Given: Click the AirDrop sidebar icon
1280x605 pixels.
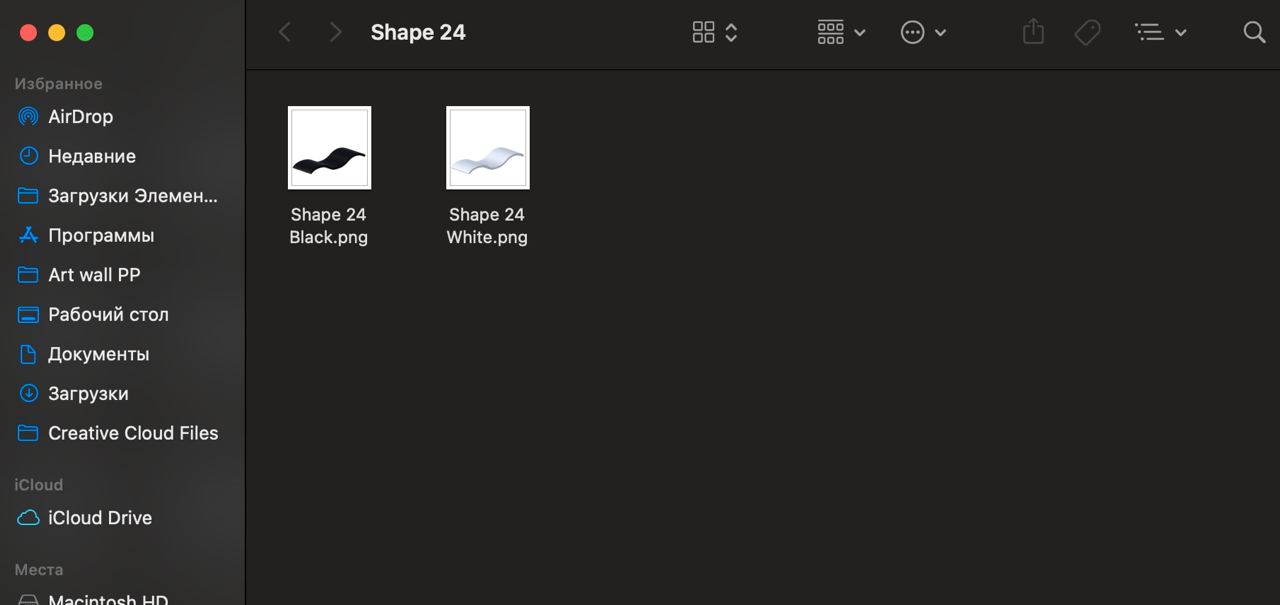Looking at the screenshot, I should click(x=29, y=117).
